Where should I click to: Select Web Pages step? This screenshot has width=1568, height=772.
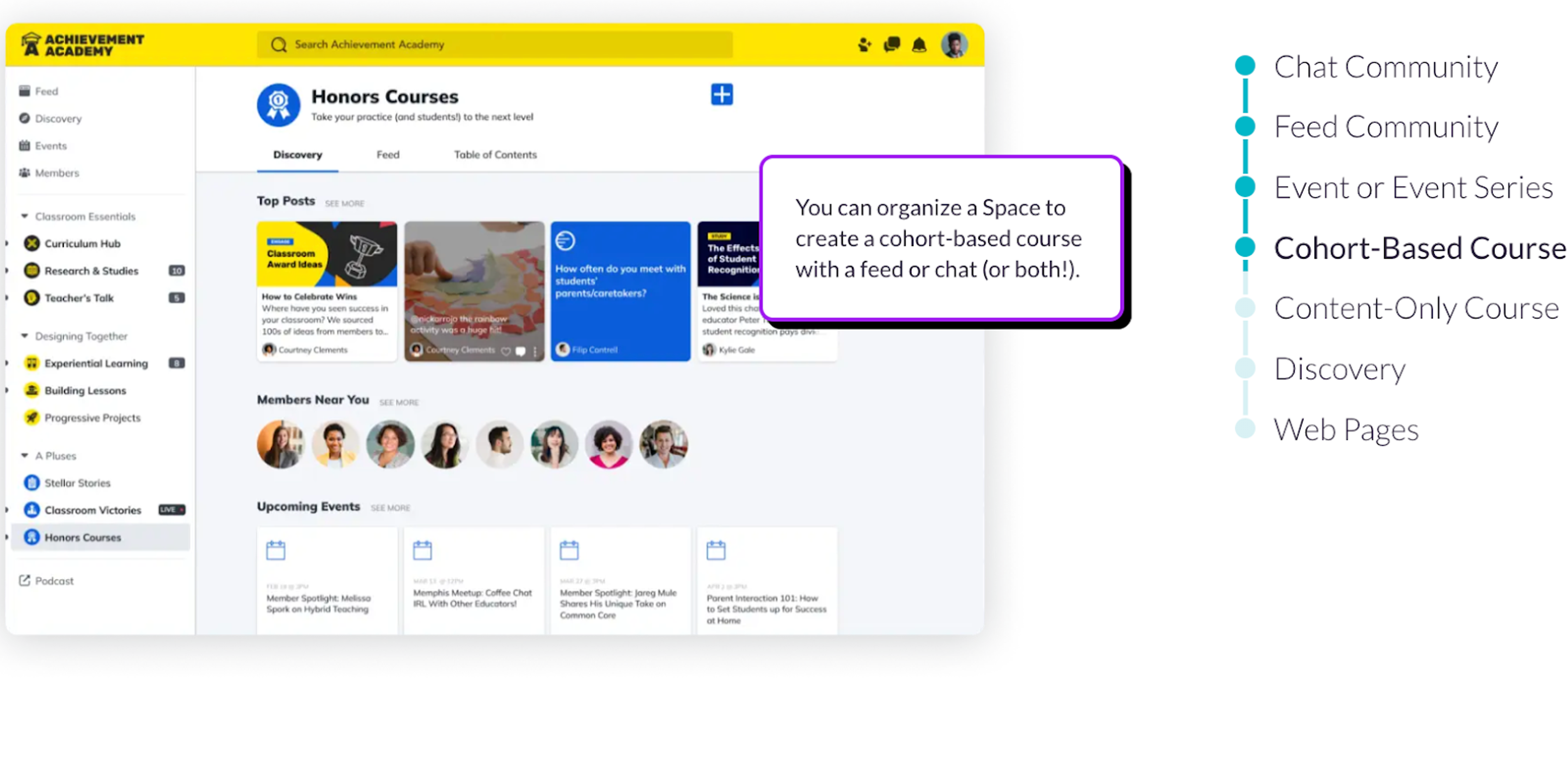[1346, 429]
